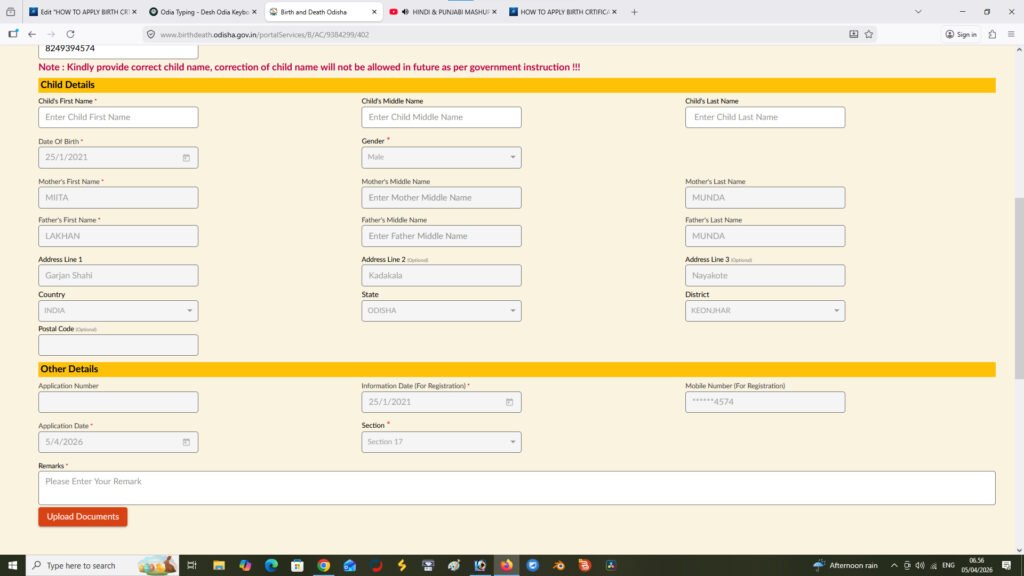Click the Information Date calendar icon
Screen dimensions: 1024x576
[x=509, y=402]
